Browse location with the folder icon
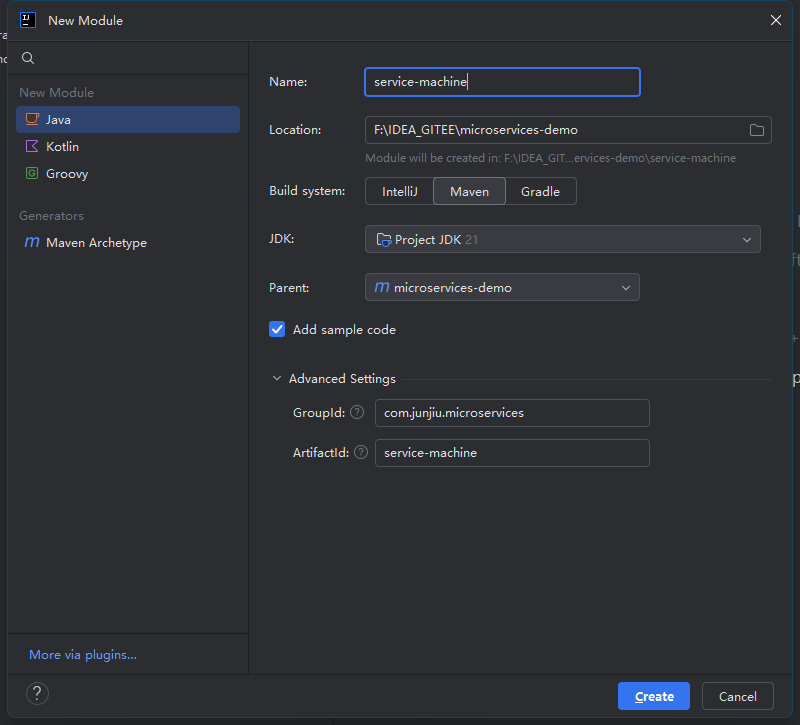800x725 pixels. pyautogui.click(x=757, y=130)
